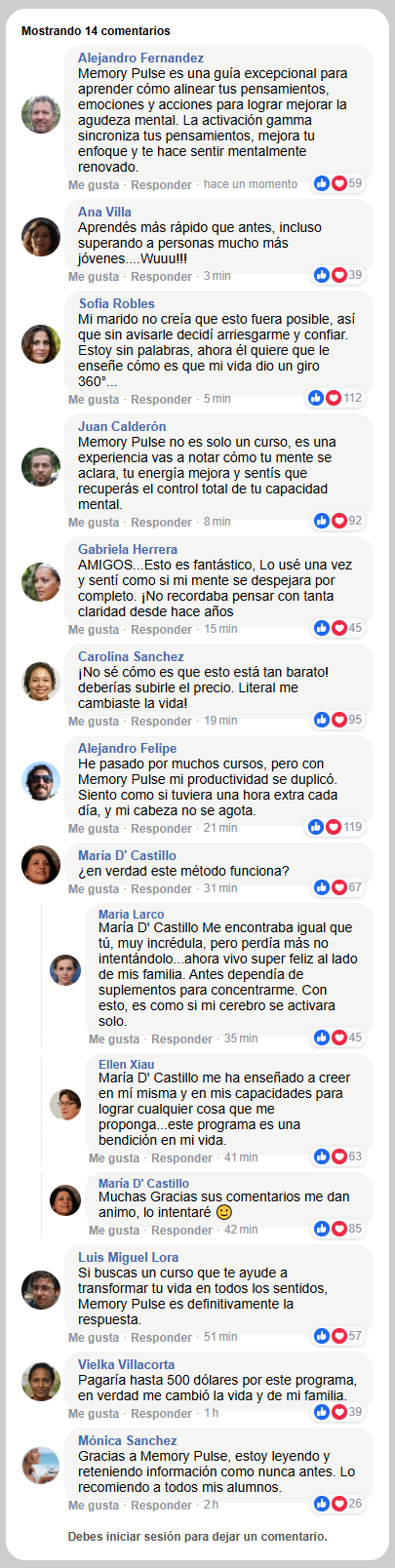Click Me gusta under Ana Villa's comment
The height and width of the screenshot is (1568, 395).
coord(94,277)
